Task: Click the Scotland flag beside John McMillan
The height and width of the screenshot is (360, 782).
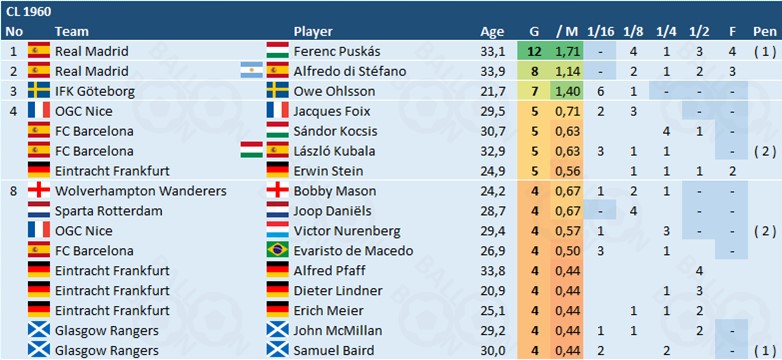Action: (278, 330)
